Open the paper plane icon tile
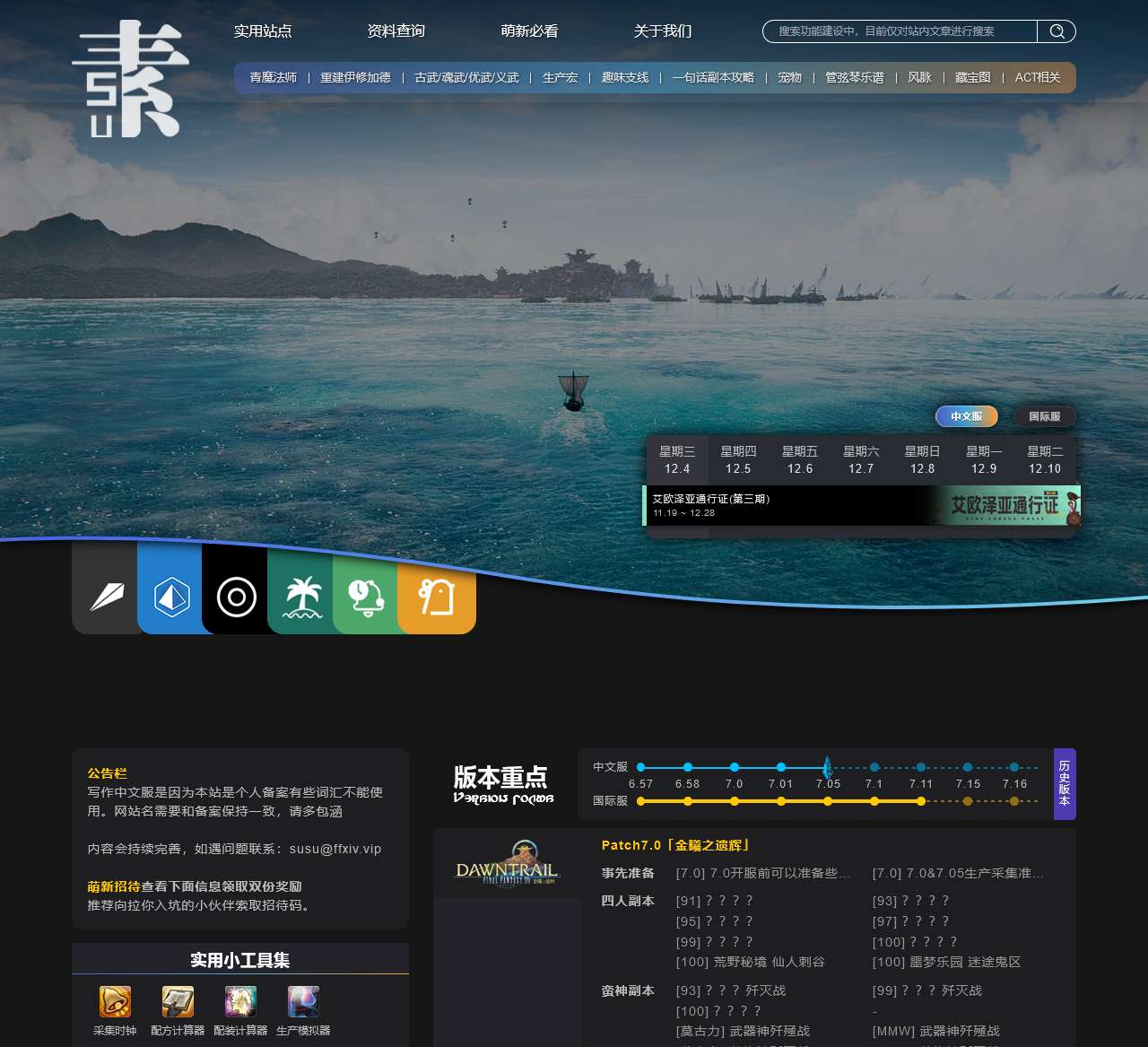Screen dimensions: 1148x1047 (x=105, y=596)
